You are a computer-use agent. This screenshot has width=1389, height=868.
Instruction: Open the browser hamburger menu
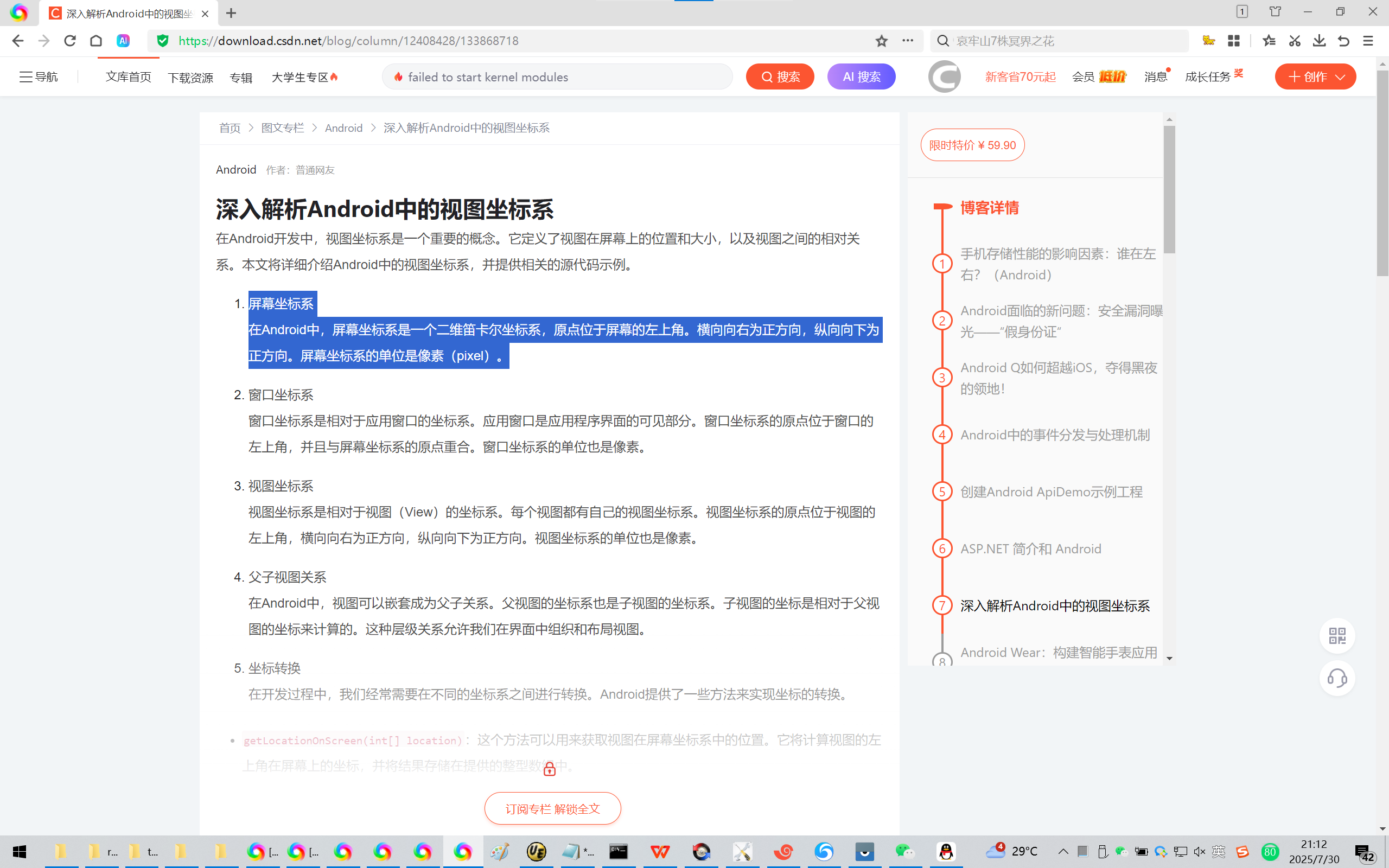(1368, 41)
